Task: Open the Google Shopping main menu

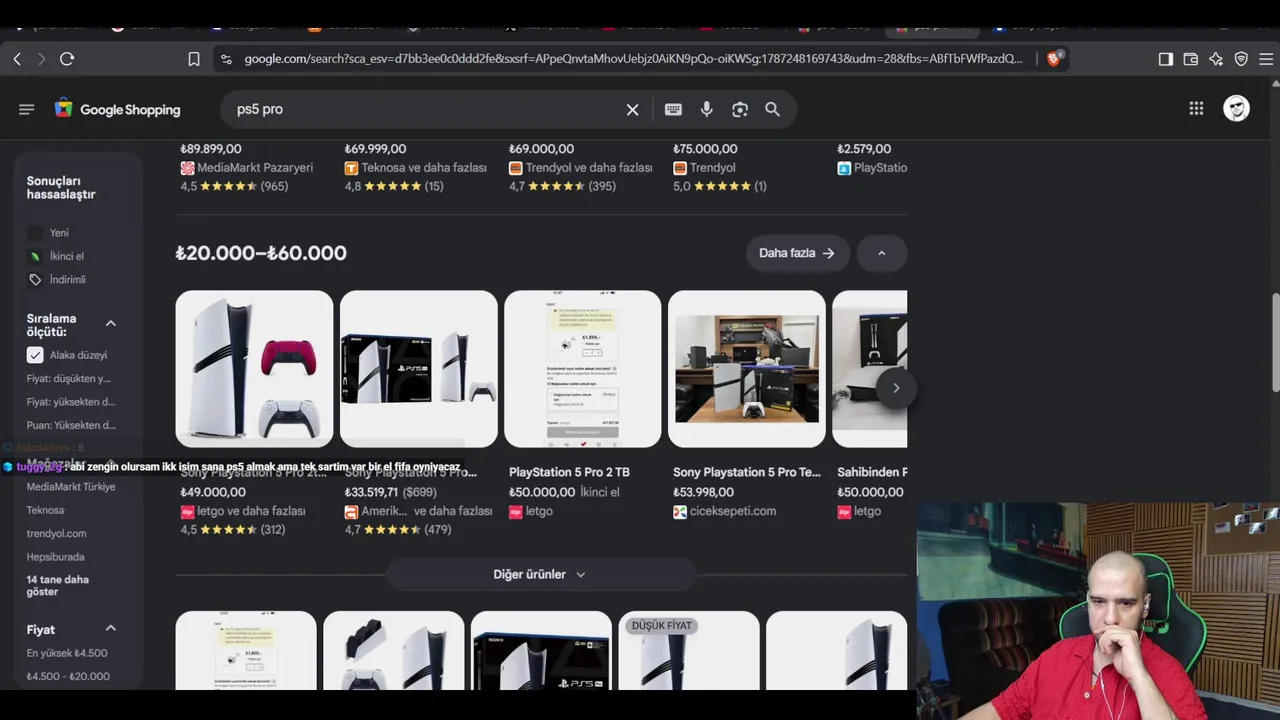Action: (x=27, y=109)
